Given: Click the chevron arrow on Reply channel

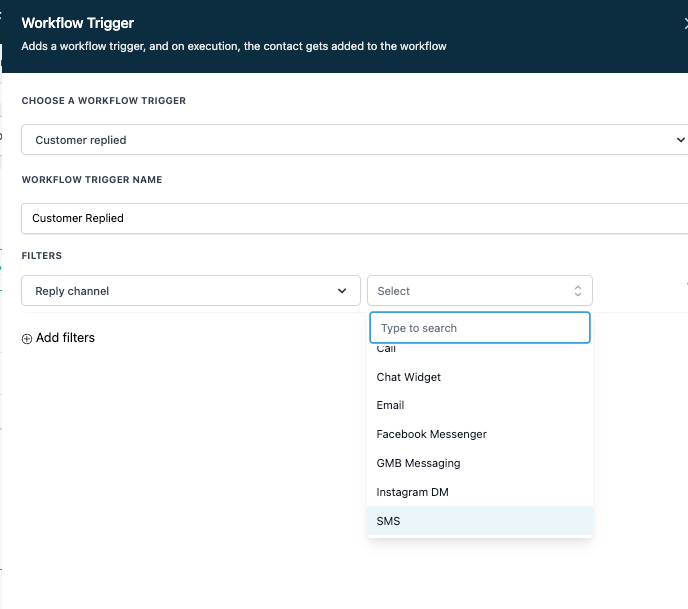Looking at the screenshot, I should [342, 291].
